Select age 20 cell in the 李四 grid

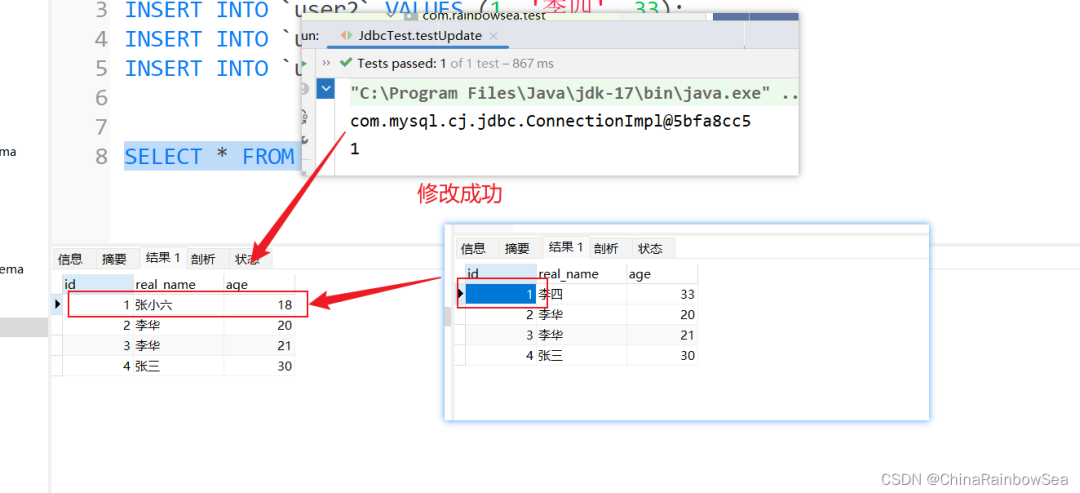(x=662, y=315)
